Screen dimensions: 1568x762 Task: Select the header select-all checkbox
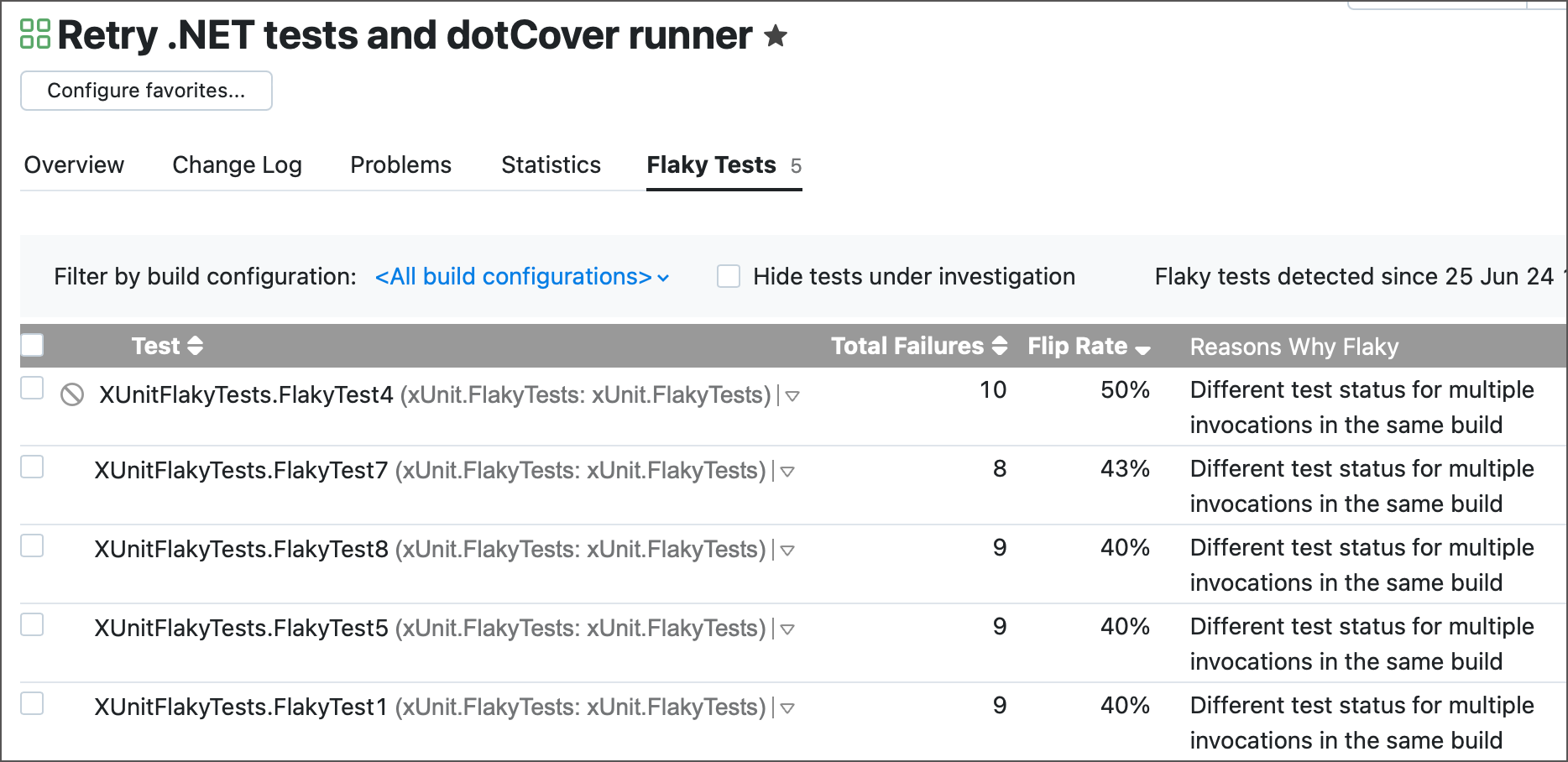coord(32,344)
